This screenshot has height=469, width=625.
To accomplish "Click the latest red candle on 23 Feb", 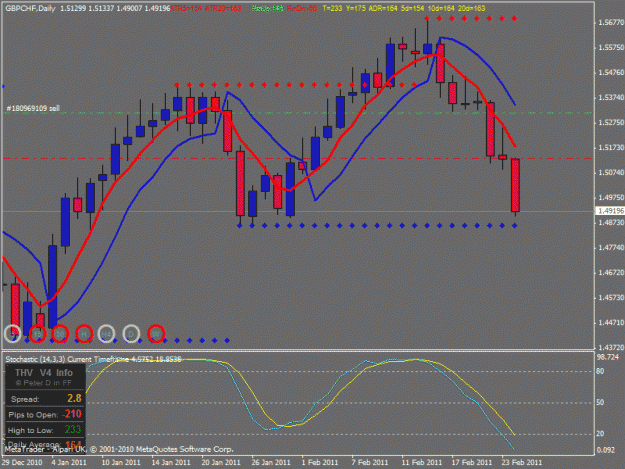I will point(515,185).
